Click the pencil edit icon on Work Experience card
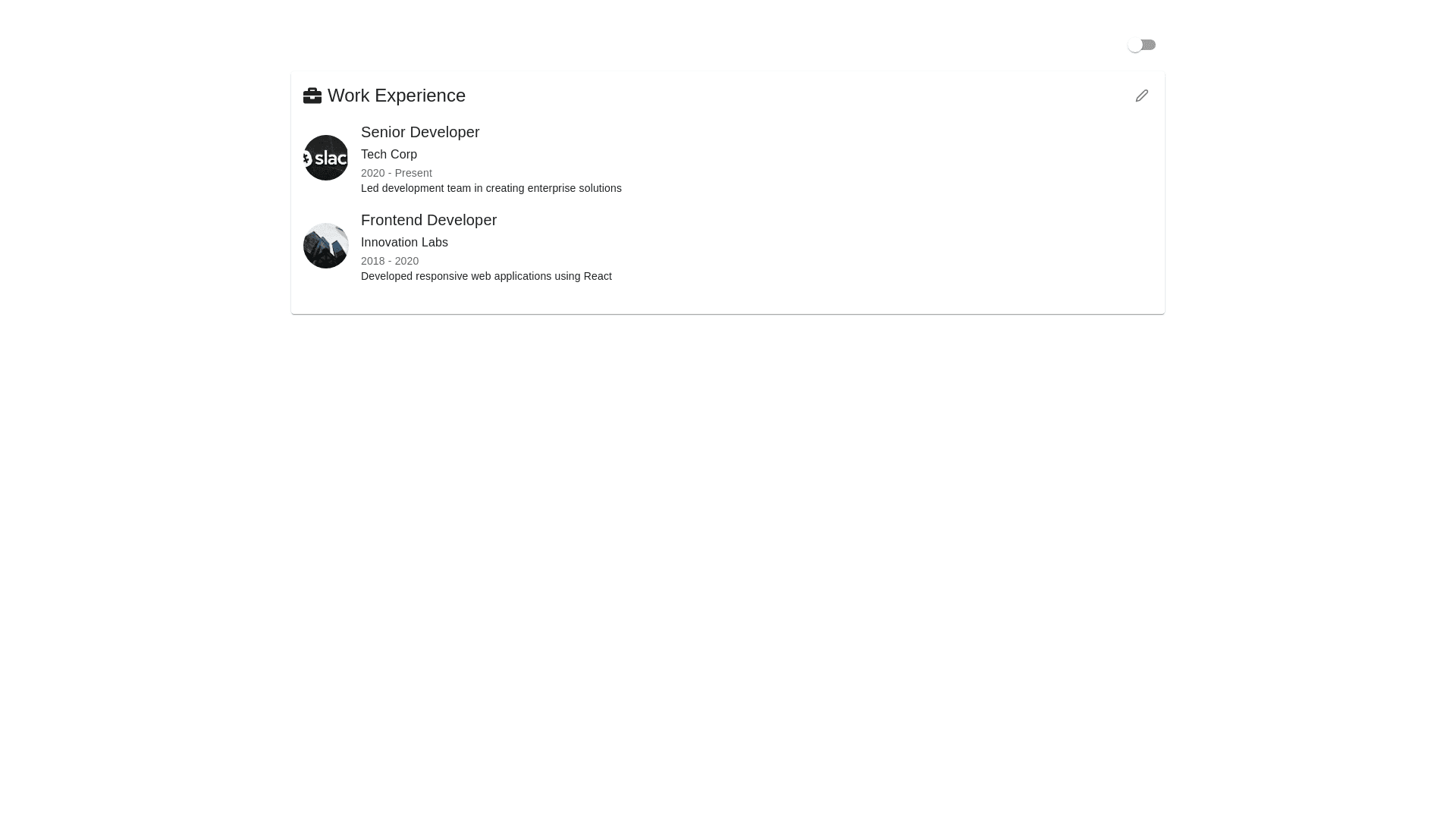 click(1142, 96)
